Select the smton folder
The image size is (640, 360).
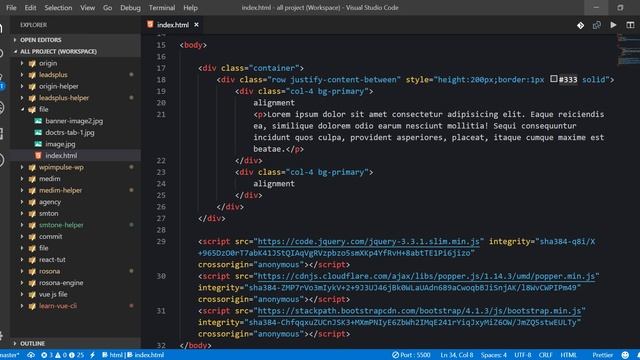(x=48, y=213)
